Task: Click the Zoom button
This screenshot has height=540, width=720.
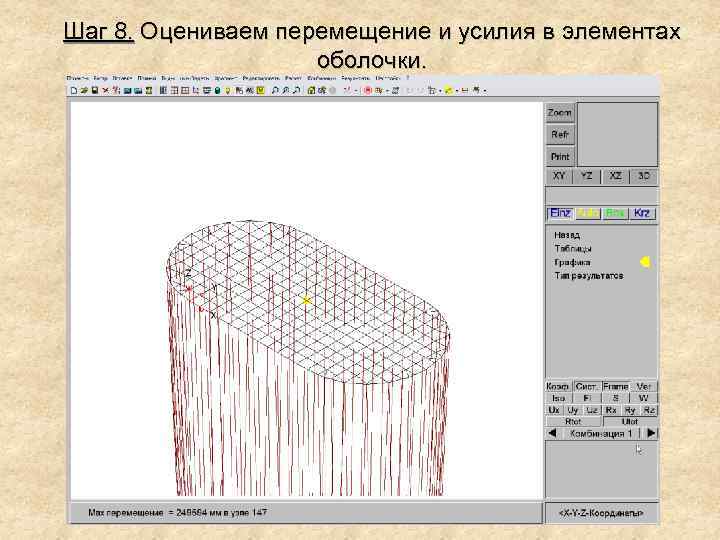Action: [x=560, y=113]
